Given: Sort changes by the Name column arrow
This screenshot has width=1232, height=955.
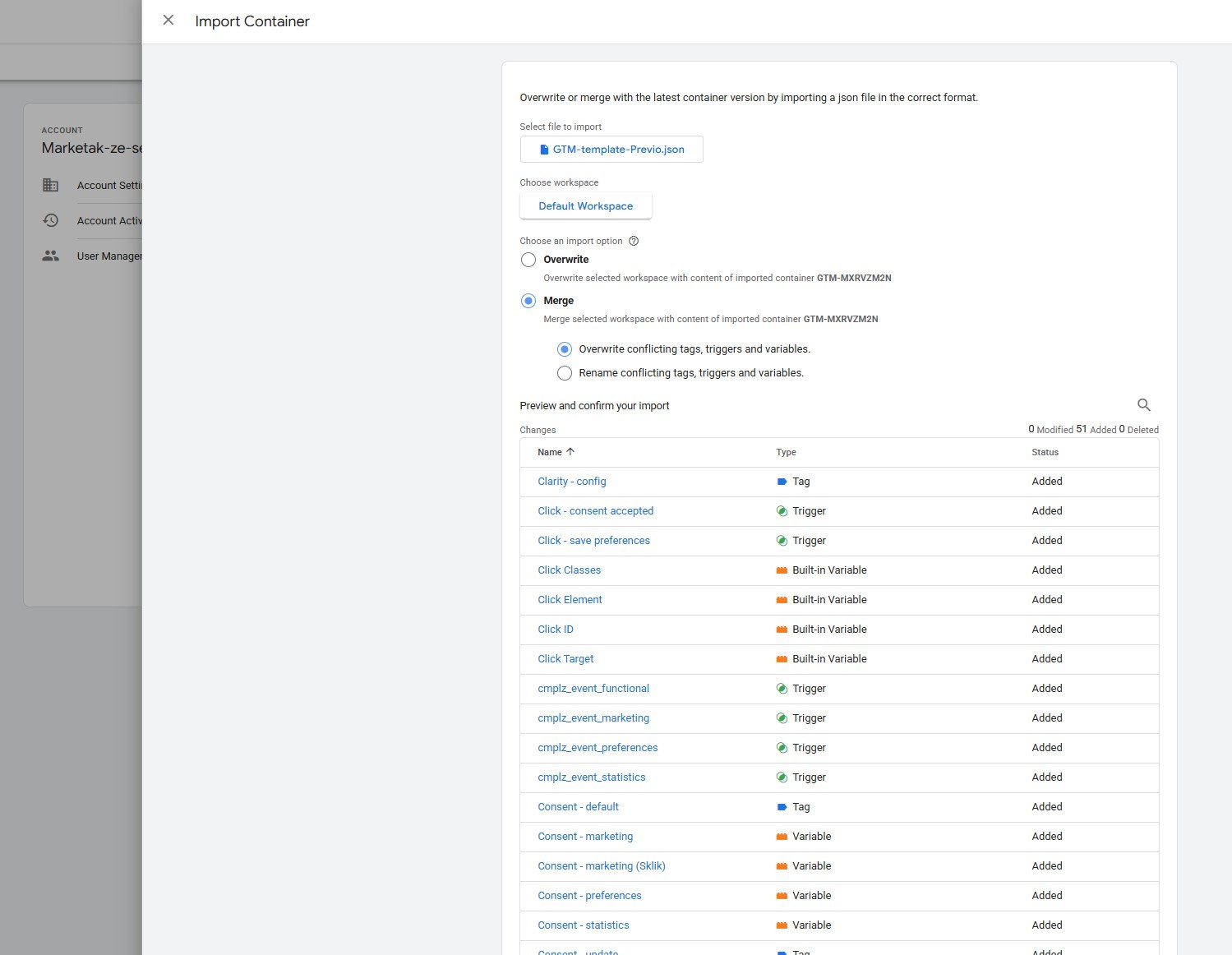Looking at the screenshot, I should click(x=570, y=452).
